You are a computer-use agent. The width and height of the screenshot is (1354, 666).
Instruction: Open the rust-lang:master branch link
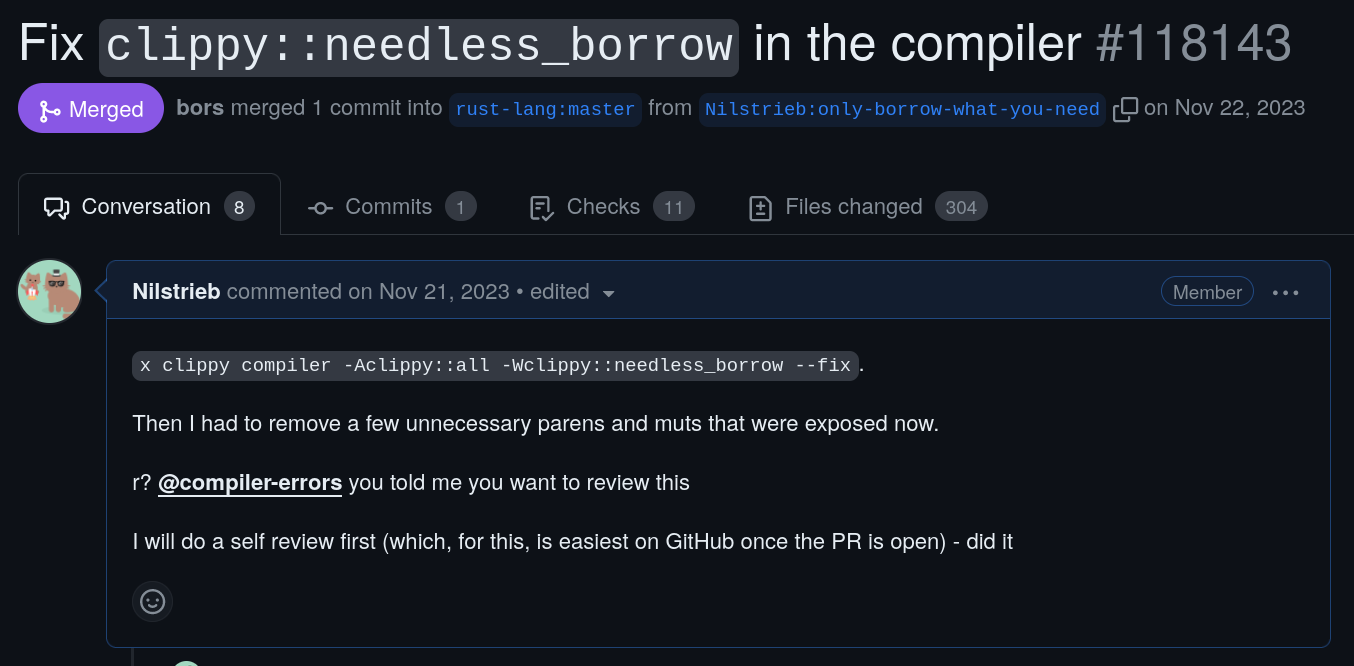coord(545,109)
